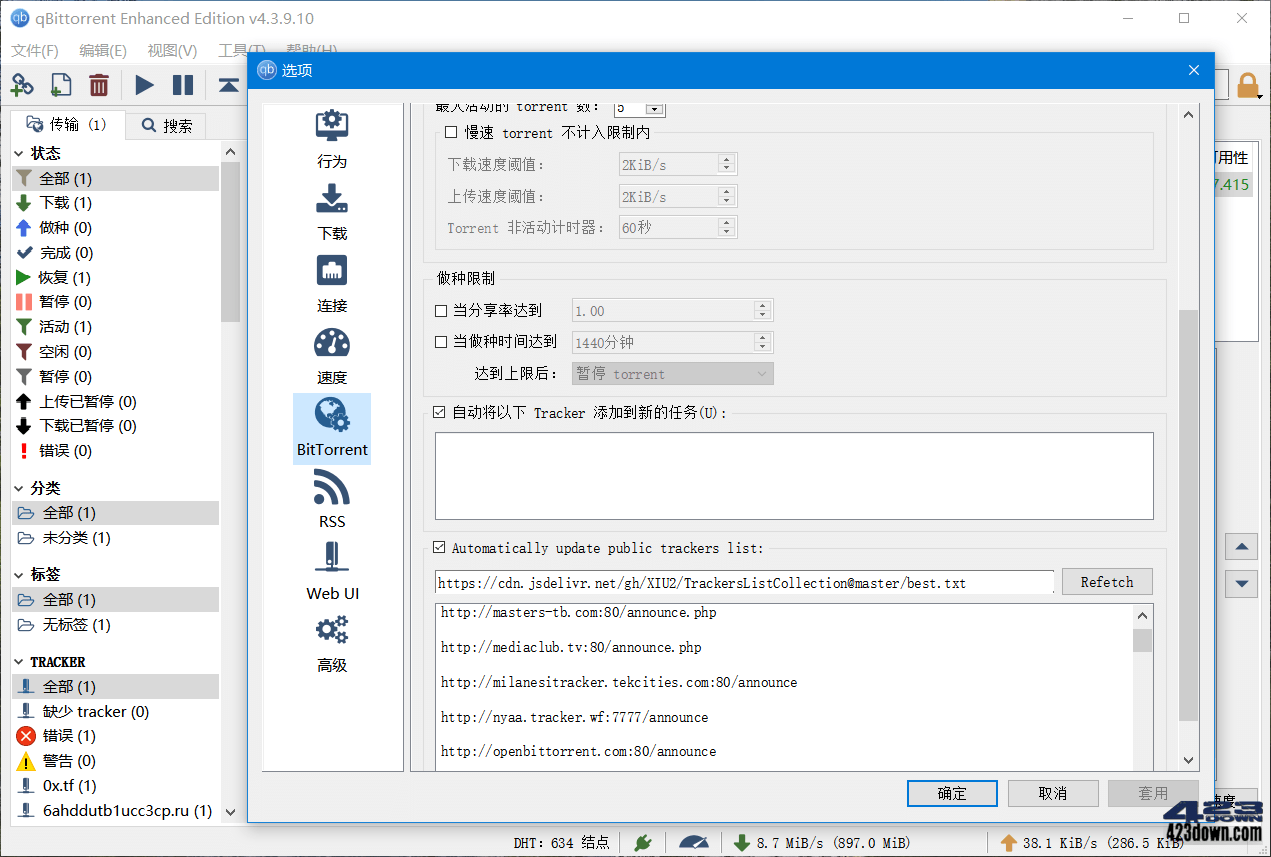
Task: Enable the 当分享率达到 checkbox
Action: 440,310
